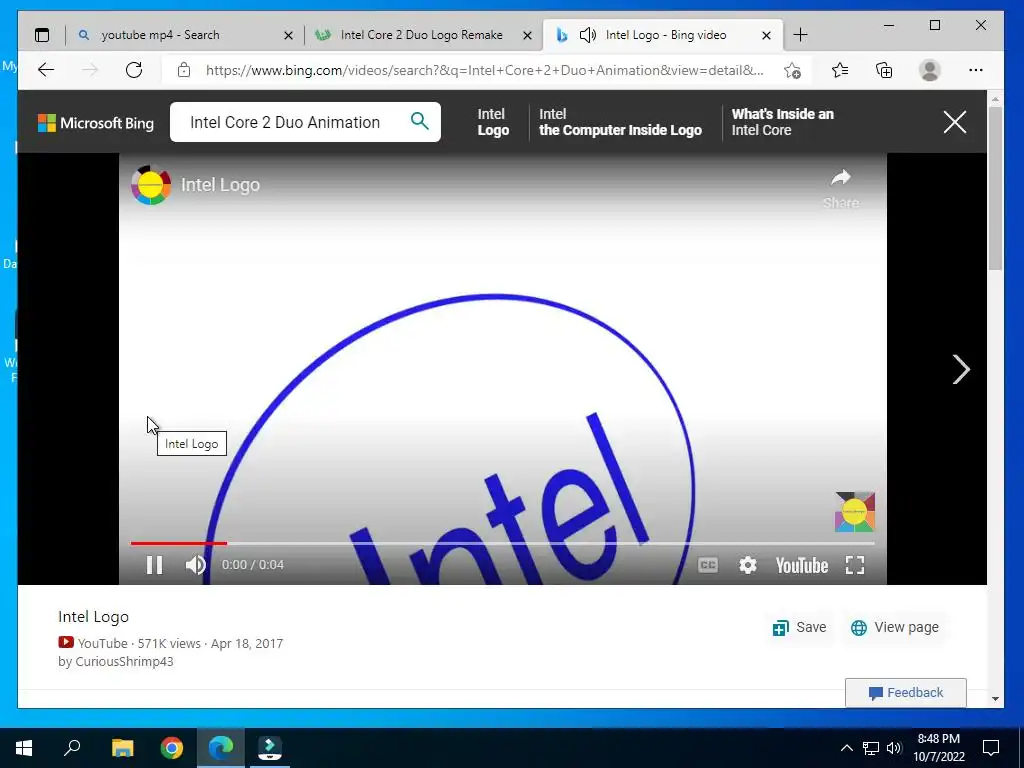Image resolution: width=1024 pixels, height=768 pixels.
Task: Go to next video arrow
Action: [x=961, y=370]
